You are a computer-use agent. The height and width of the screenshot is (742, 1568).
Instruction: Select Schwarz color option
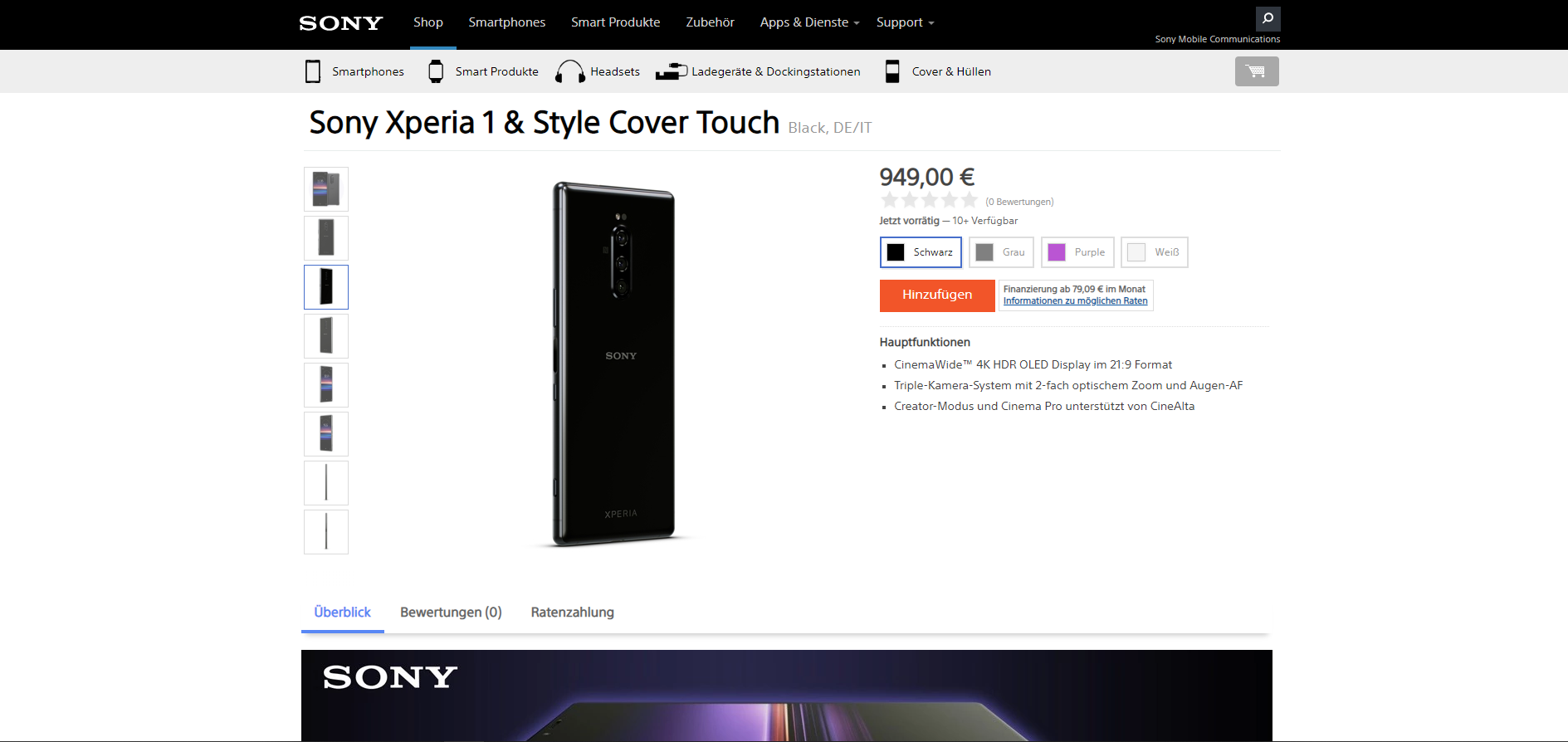pos(921,252)
